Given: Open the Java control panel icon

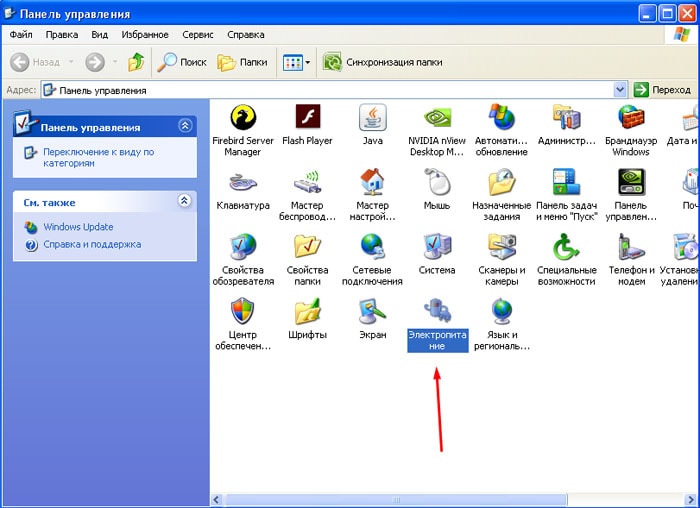Looking at the screenshot, I should click(372, 119).
